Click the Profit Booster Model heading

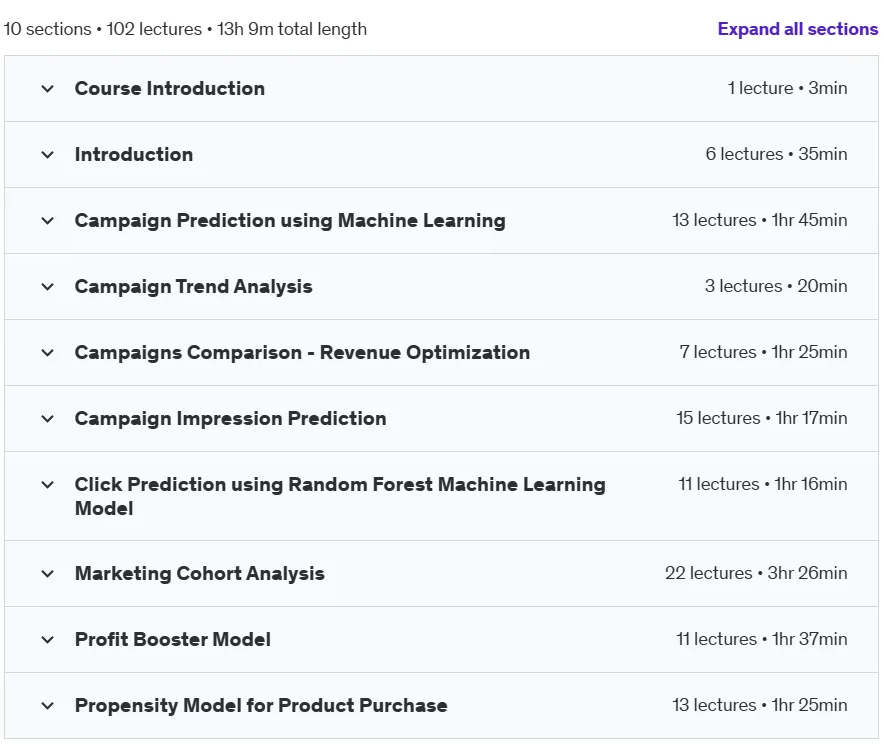(x=173, y=639)
